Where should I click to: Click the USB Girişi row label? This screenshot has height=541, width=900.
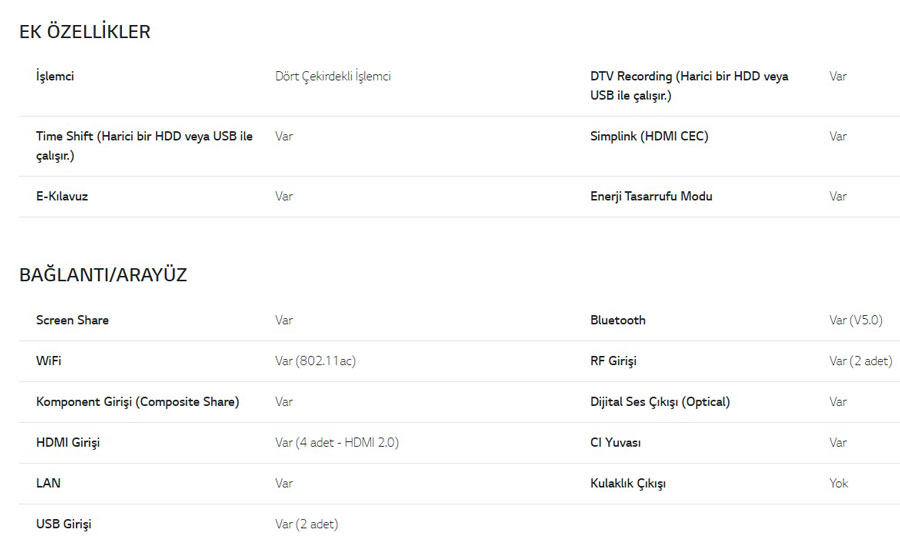pyautogui.click(x=64, y=524)
